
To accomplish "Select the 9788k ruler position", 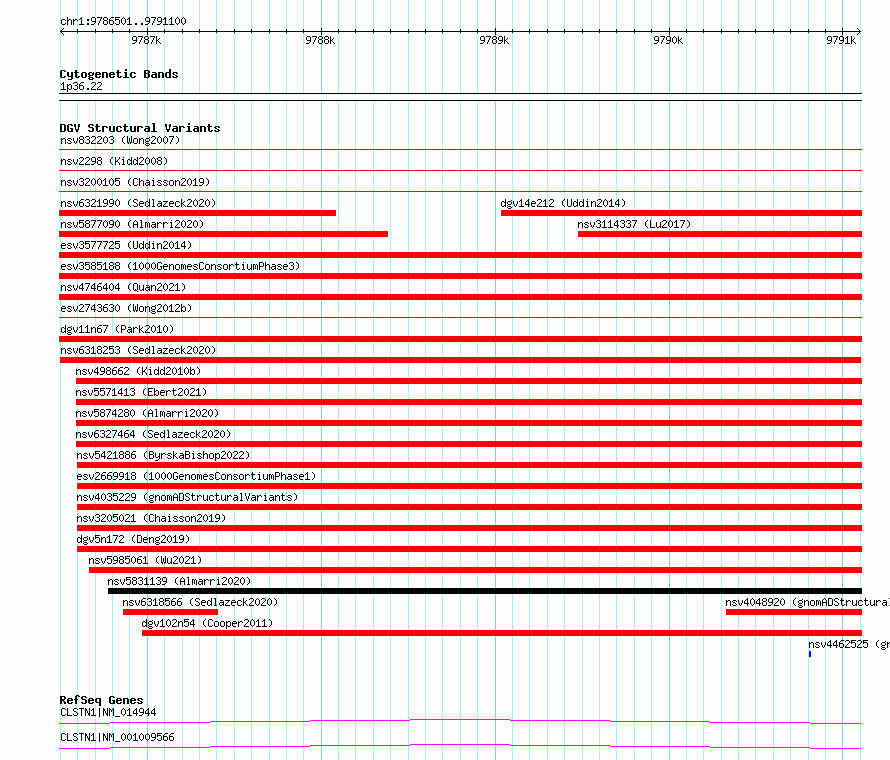I will pos(320,40).
